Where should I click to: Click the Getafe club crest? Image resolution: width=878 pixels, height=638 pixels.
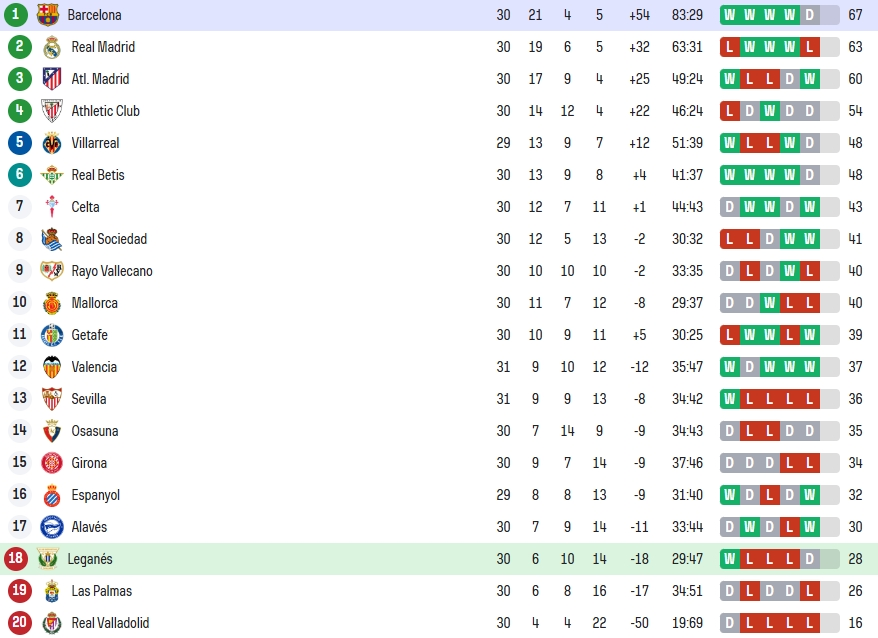tap(52, 335)
